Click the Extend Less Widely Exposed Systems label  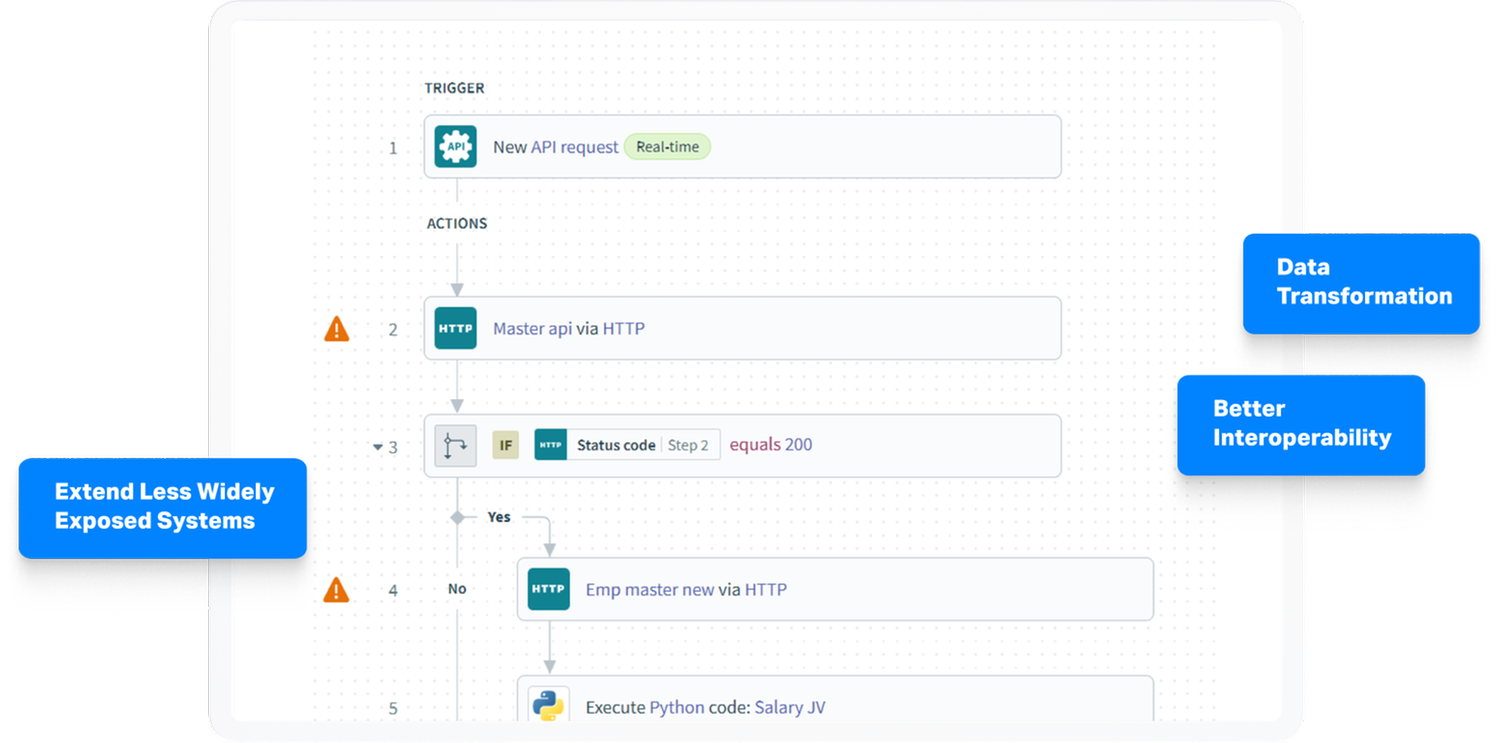coord(163,507)
